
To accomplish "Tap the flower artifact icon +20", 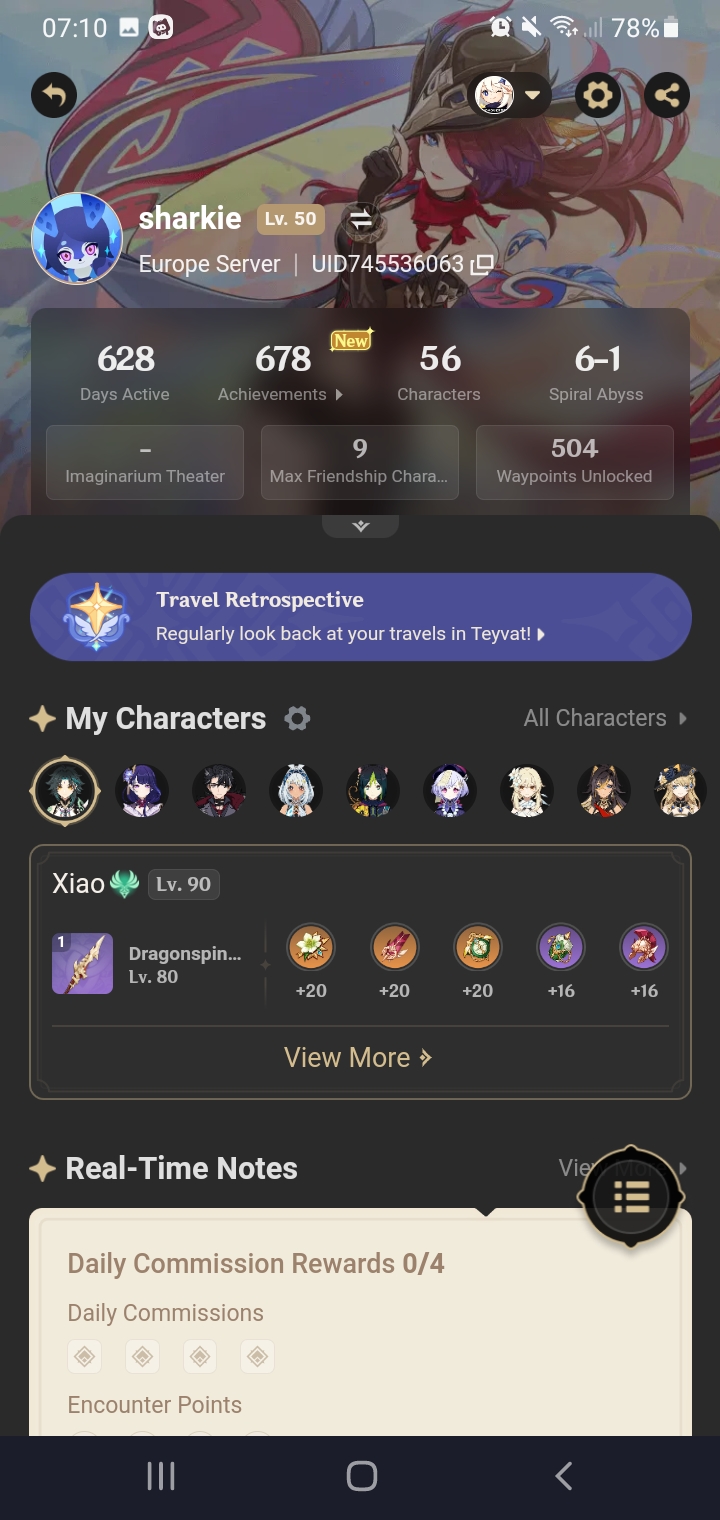I will pos(311,948).
